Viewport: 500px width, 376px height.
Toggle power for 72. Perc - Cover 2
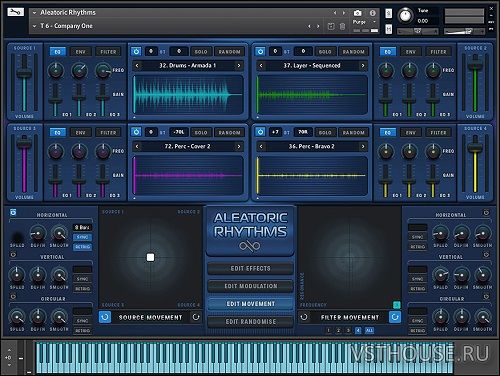coord(136,132)
